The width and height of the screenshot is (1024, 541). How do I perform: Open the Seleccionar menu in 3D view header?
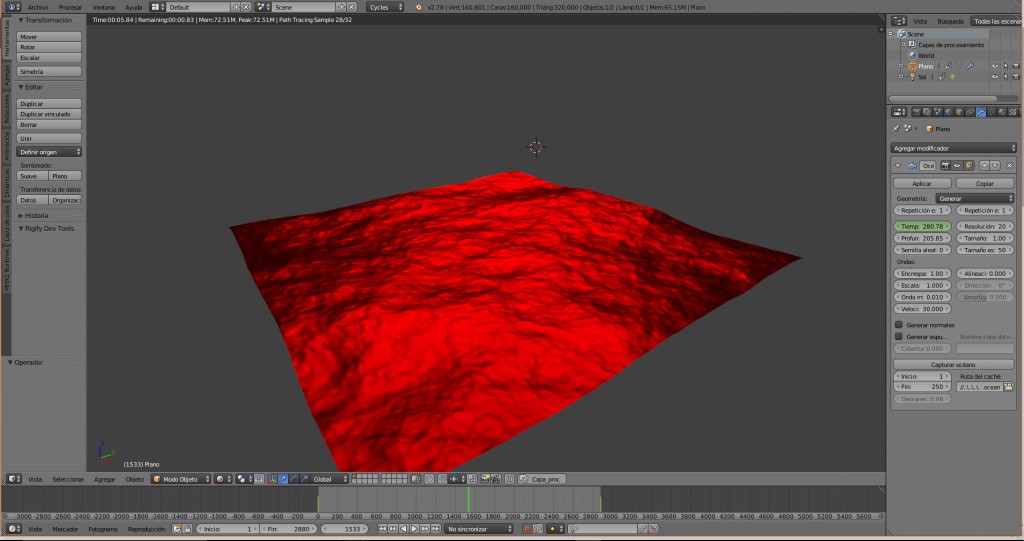pyautogui.click(x=68, y=479)
